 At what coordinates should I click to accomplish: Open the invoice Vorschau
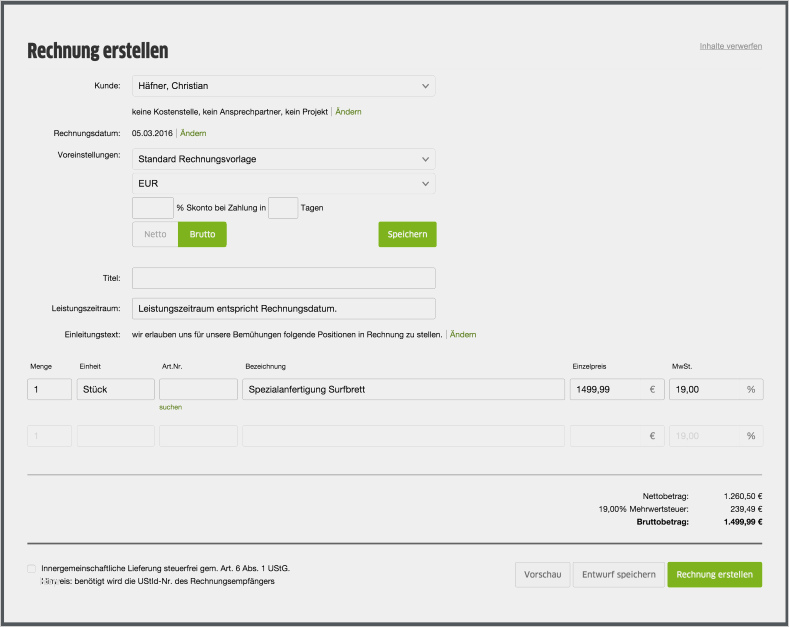[x=541, y=574]
